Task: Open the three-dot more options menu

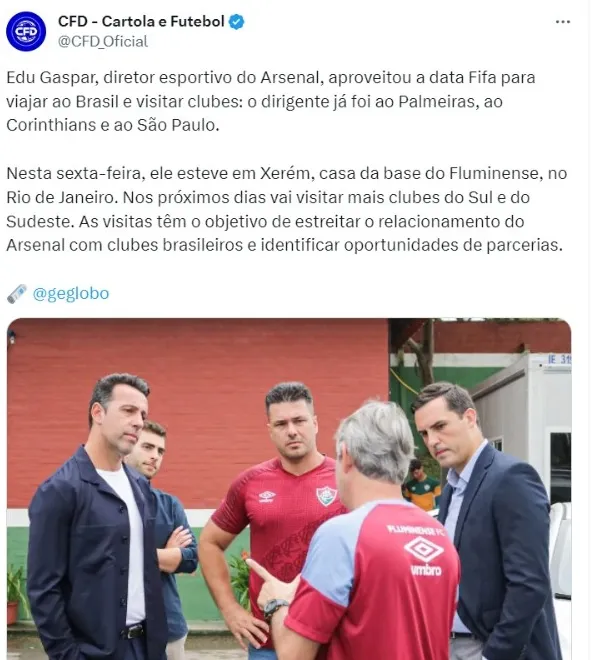Action: [x=563, y=22]
